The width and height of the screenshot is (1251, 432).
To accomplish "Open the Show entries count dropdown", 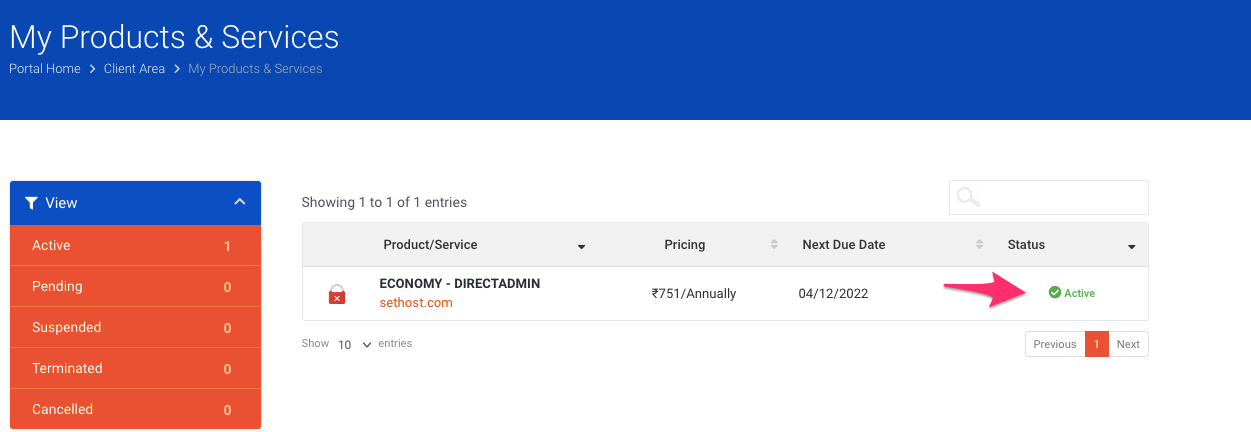I will 354,344.
